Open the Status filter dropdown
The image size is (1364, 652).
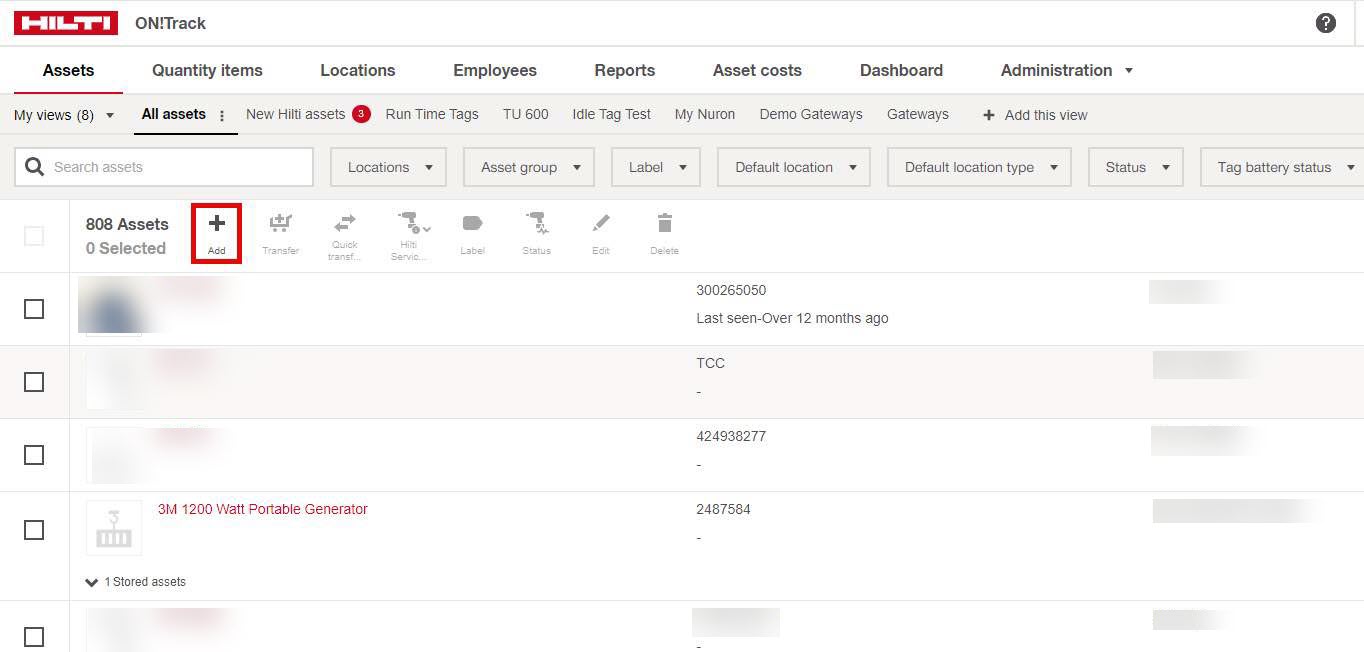point(1136,167)
